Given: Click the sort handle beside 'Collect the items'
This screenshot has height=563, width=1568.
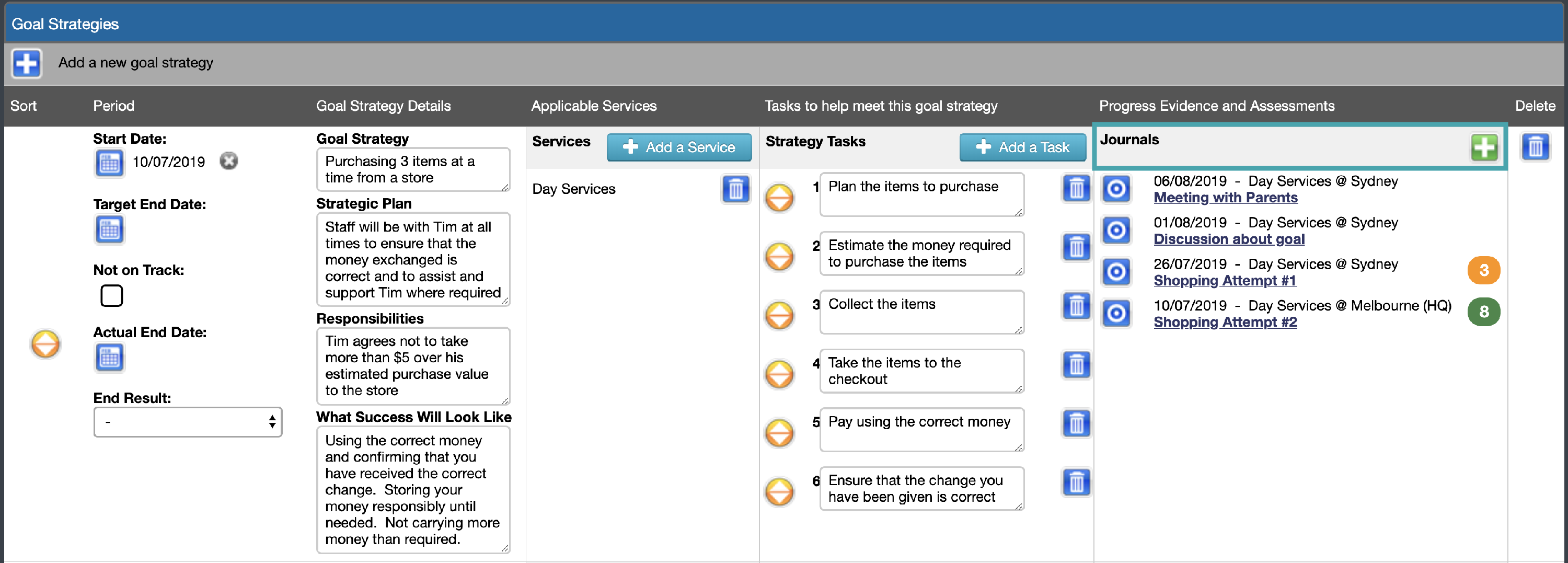Looking at the screenshot, I should [x=780, y=315].
